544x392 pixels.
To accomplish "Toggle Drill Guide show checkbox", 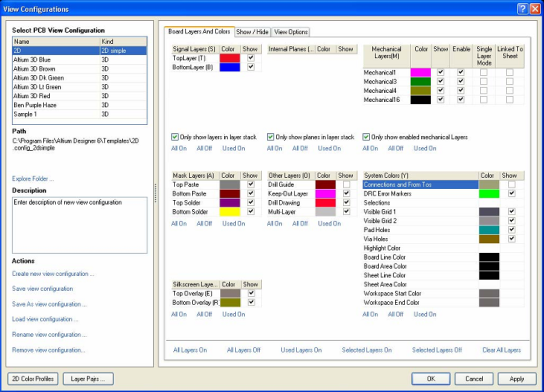I will coord(346,185).
